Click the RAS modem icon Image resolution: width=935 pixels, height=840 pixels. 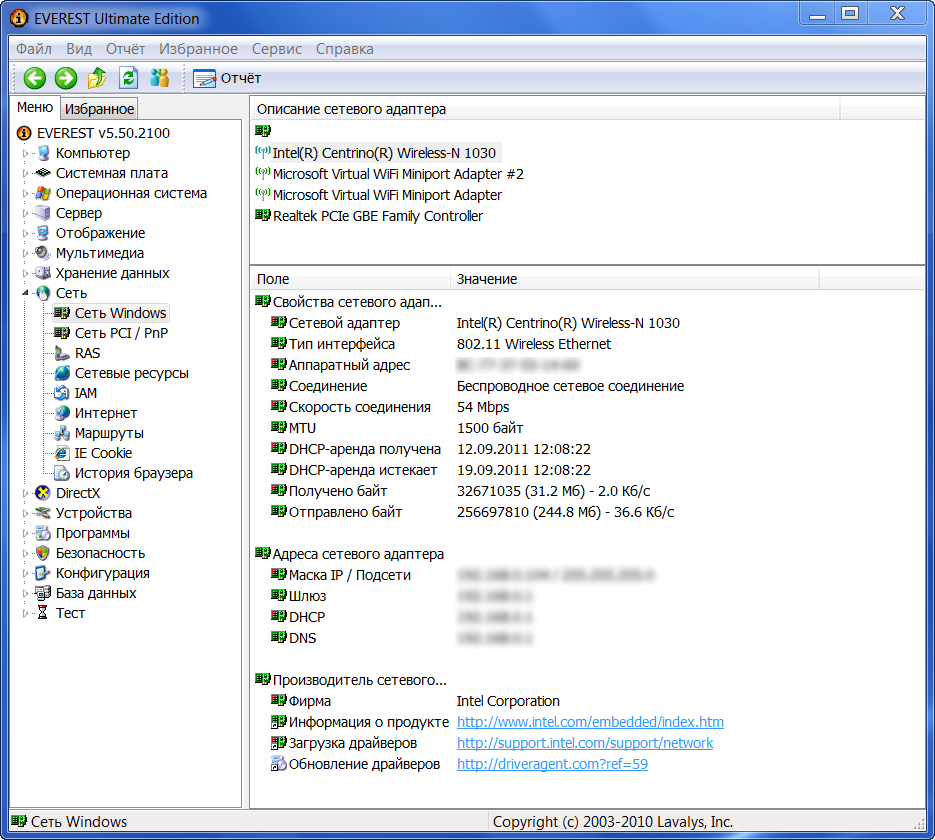pyautogui.click(x=62, y=353)
